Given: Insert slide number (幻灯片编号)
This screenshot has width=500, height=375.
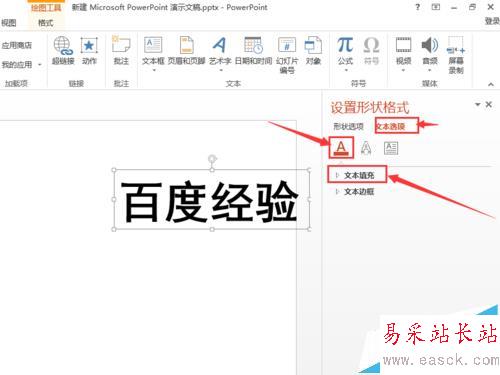Looking at the screenshot, I should (287, 55).
